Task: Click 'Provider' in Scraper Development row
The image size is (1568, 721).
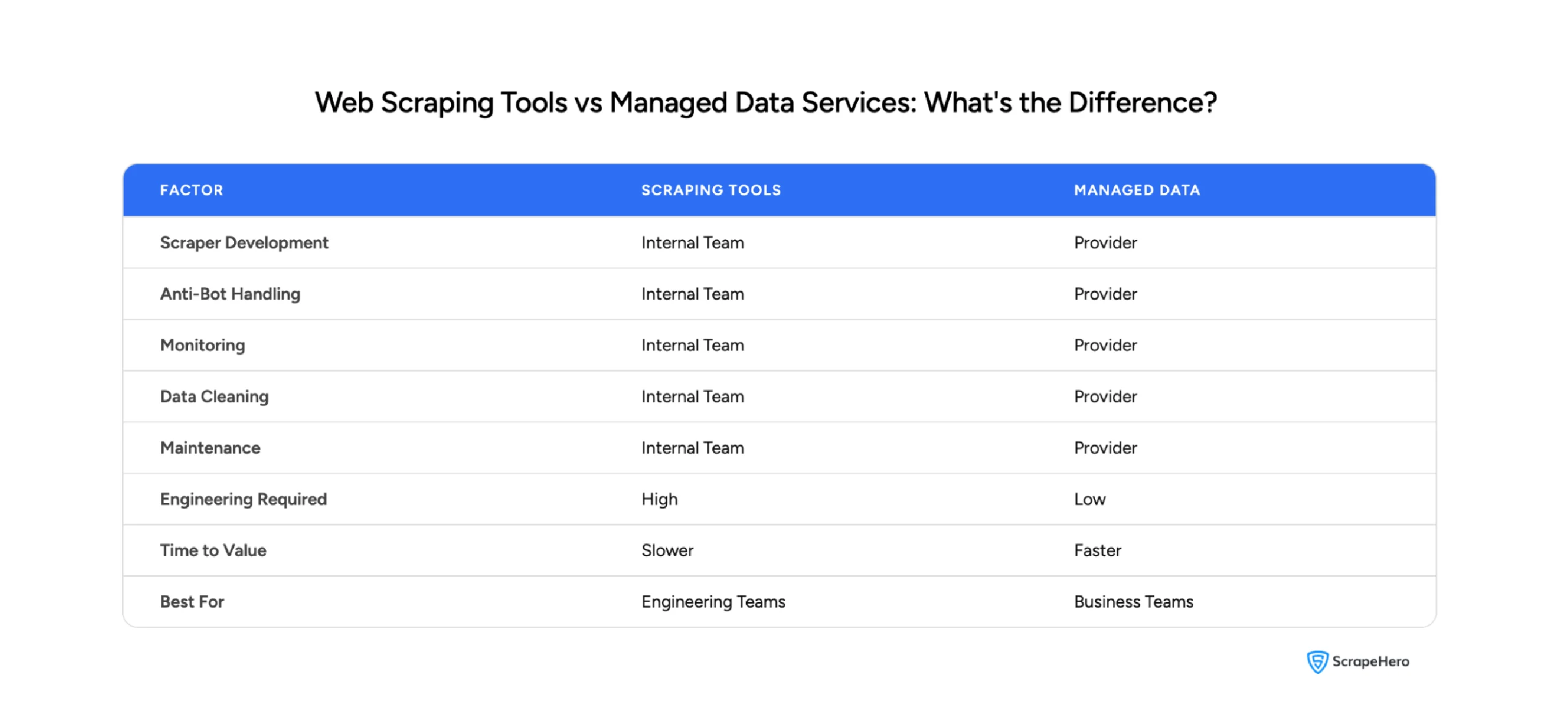Action: pos(1105,243)
